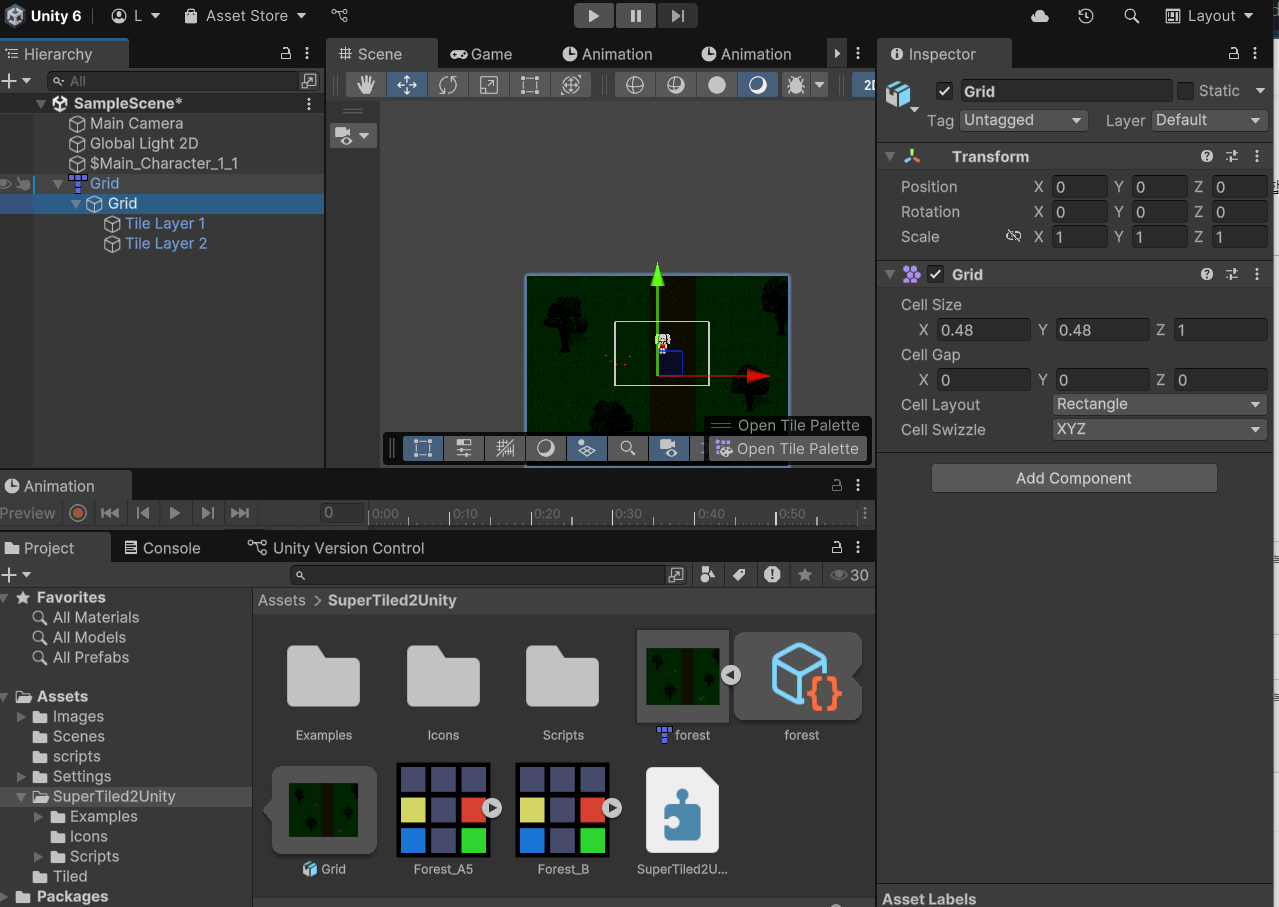Switch to the Game tab
The image size is (1279, 907).
(x=481, y=54)
